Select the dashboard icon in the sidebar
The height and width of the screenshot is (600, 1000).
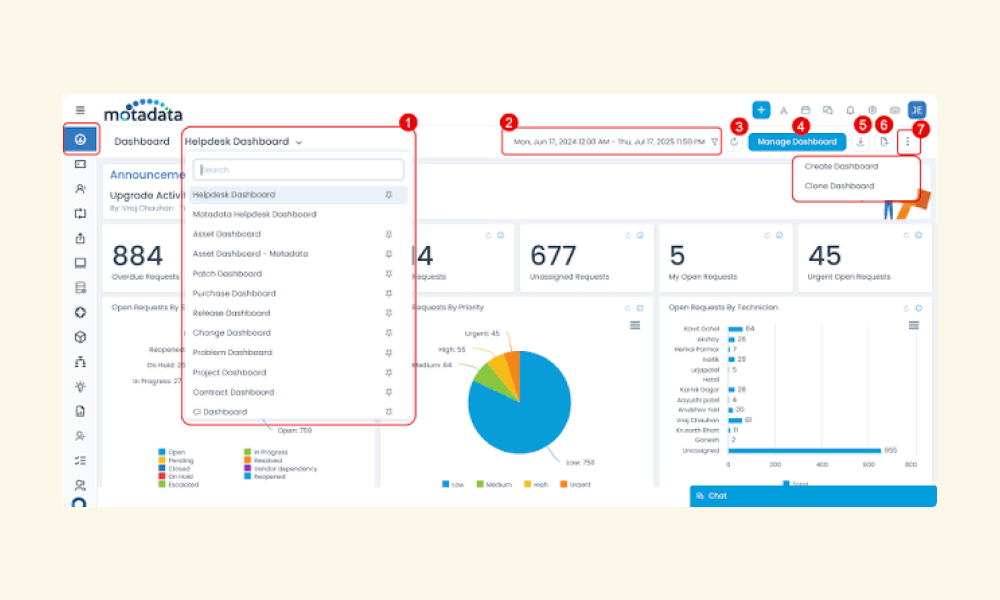[x=80, y=139]
